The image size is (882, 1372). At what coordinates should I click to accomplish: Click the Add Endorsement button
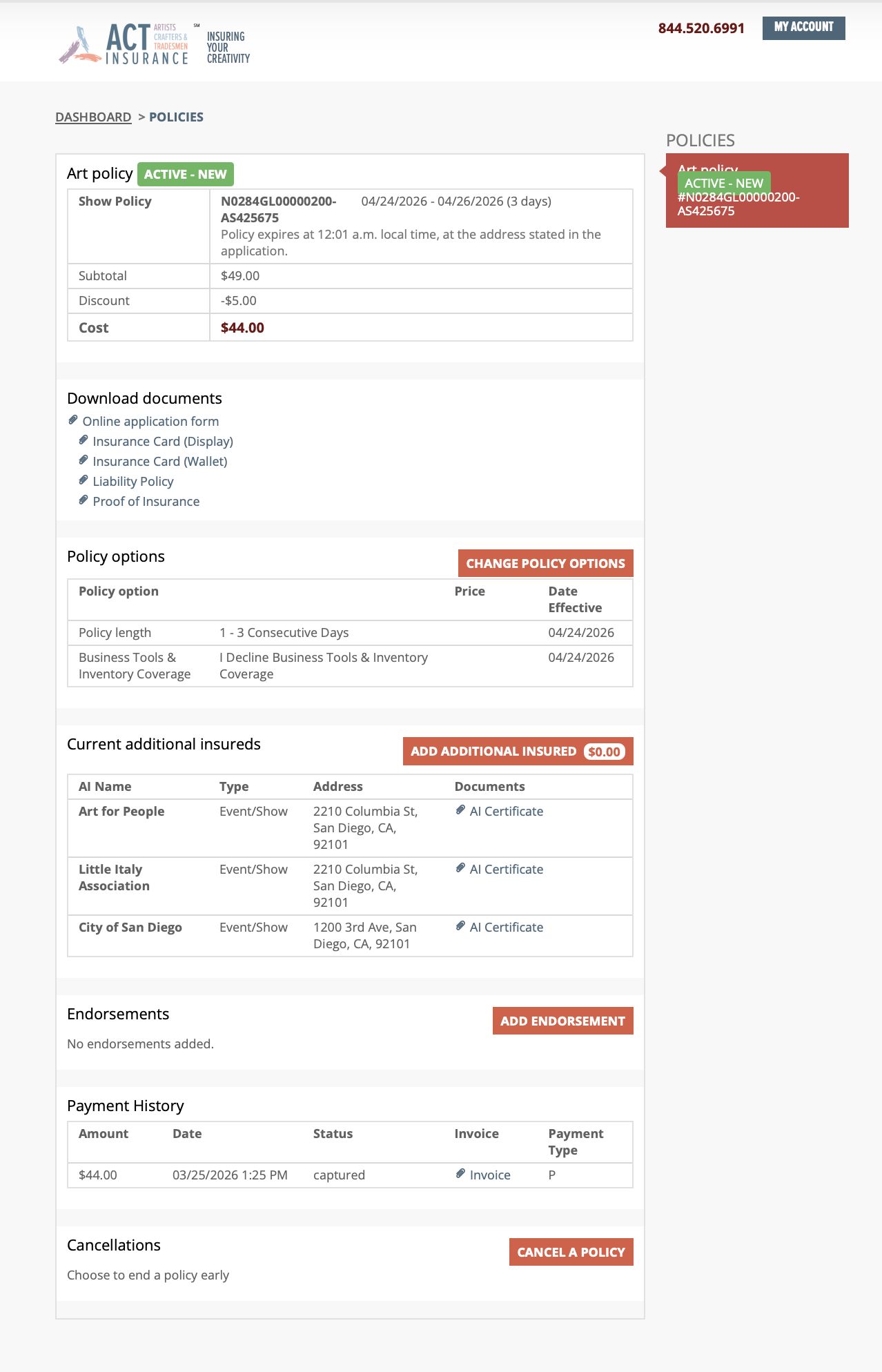562,1021
